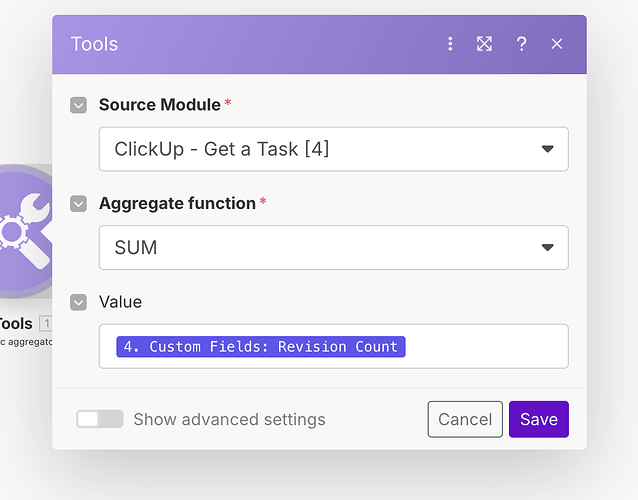Click the Tools module label on canvas

click(x=16, y=324)
